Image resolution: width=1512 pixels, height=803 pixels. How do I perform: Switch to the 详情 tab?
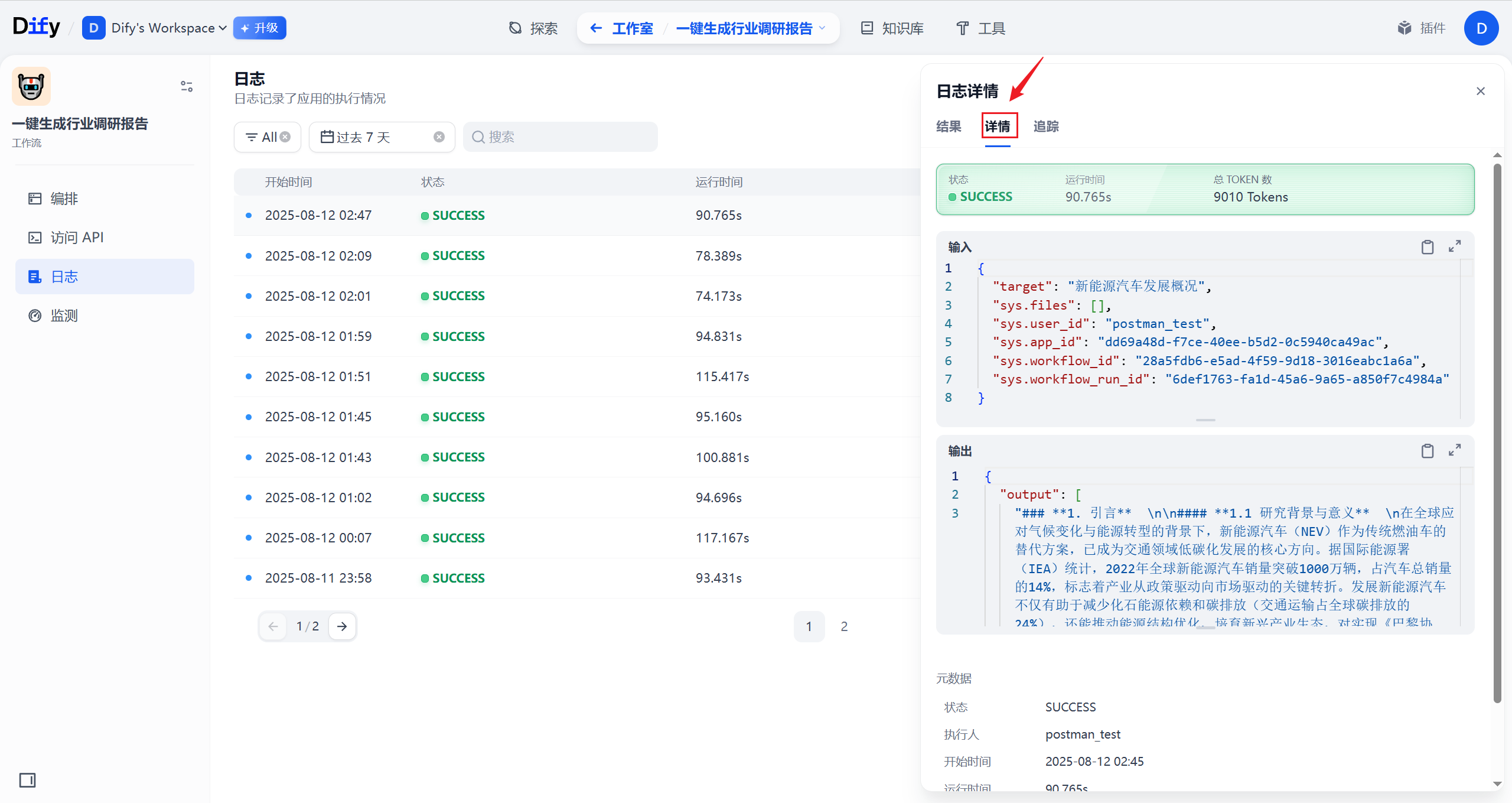(998, 126)
